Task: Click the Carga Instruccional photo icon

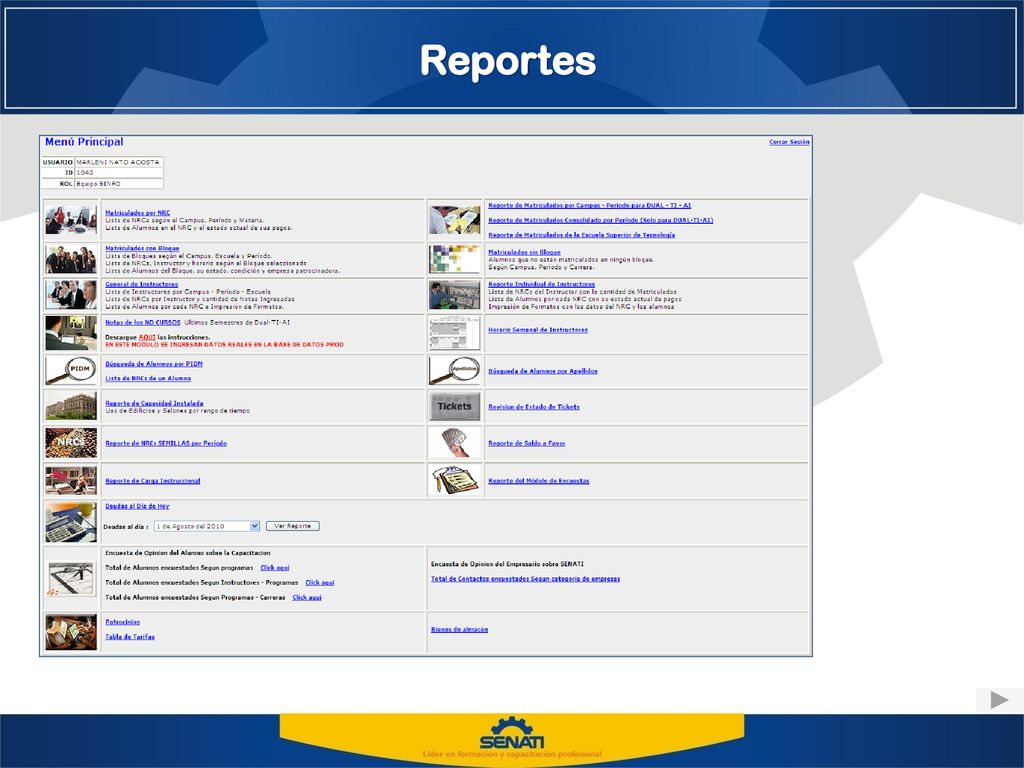Action: click(x=71, y=480)
